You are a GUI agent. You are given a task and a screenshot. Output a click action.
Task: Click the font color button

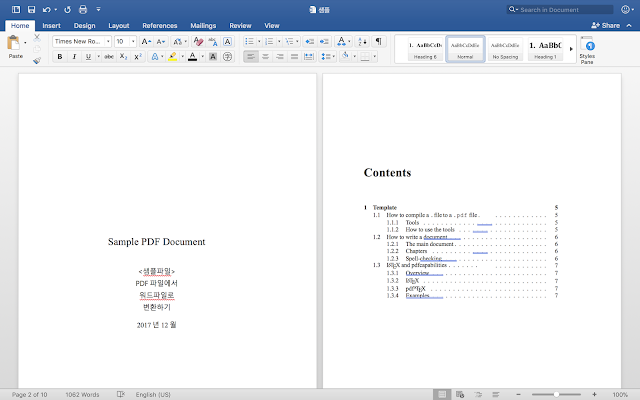pyautogui.click(x=193, y=57)
